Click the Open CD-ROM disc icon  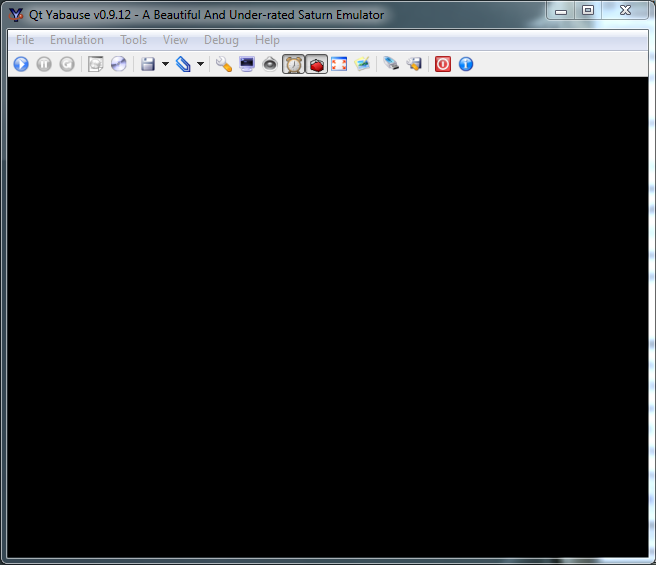119,64
